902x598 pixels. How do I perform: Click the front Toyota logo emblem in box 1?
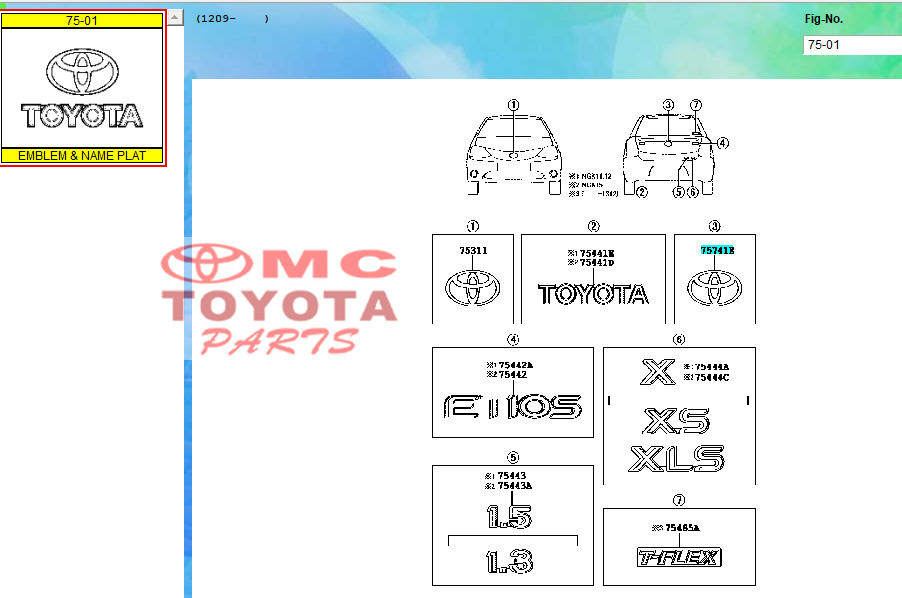pos(472,288)
